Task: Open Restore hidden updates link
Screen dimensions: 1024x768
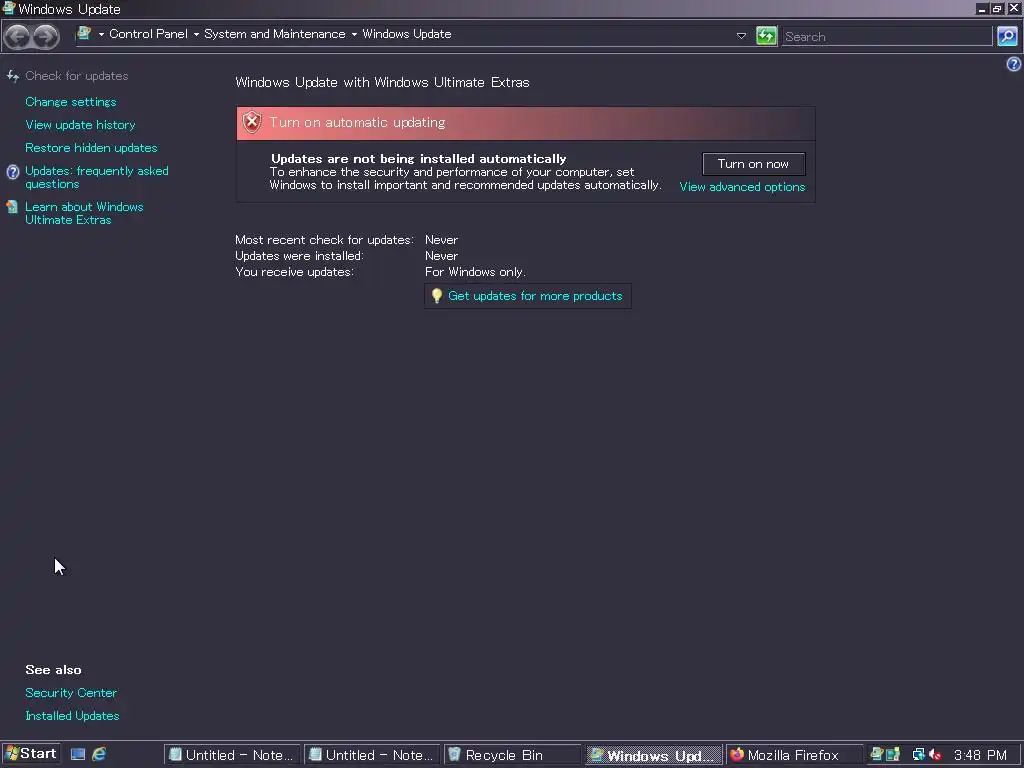Action: point(91,148)
